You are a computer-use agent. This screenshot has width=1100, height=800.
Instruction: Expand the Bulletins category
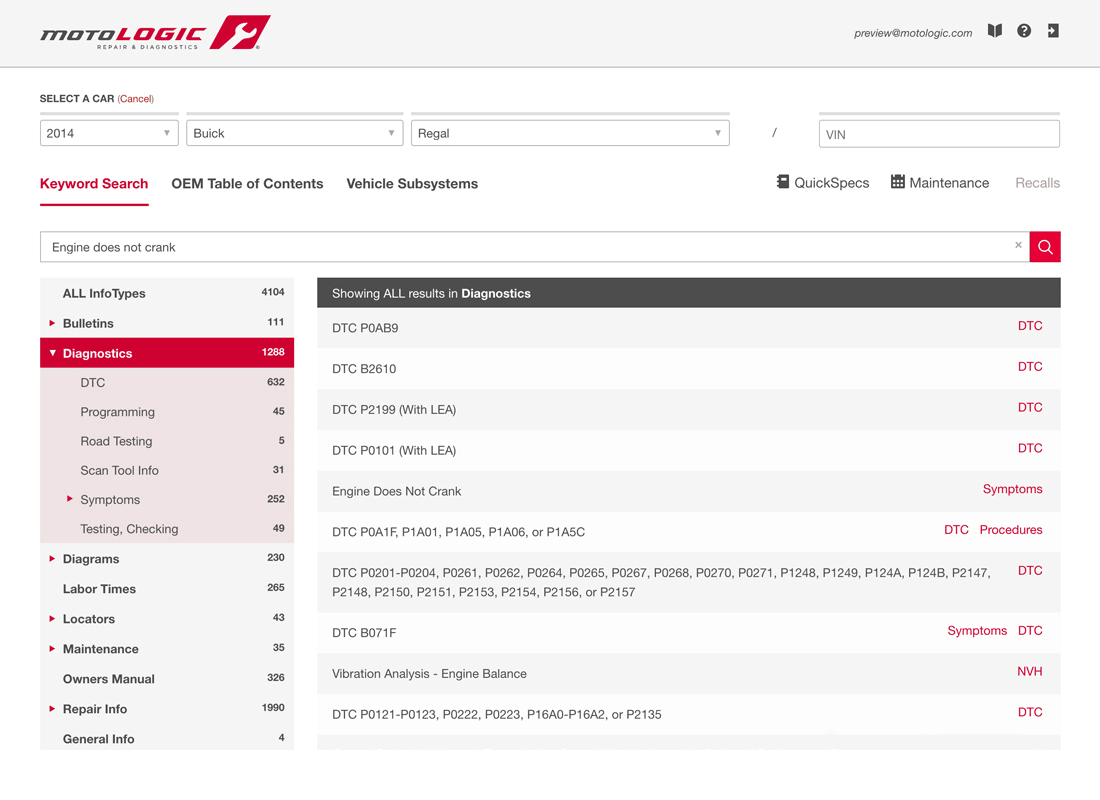pyautogui.click(x=52, y=323)
